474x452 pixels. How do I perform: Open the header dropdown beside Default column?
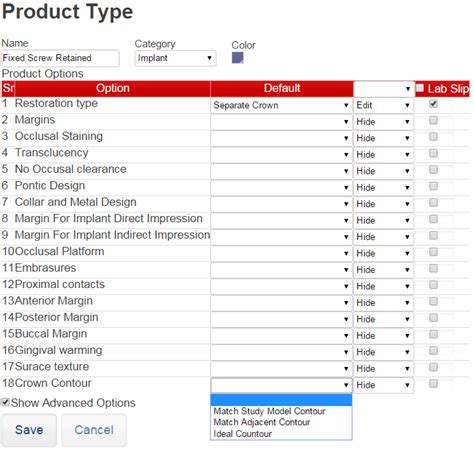(x=383, y=89)
